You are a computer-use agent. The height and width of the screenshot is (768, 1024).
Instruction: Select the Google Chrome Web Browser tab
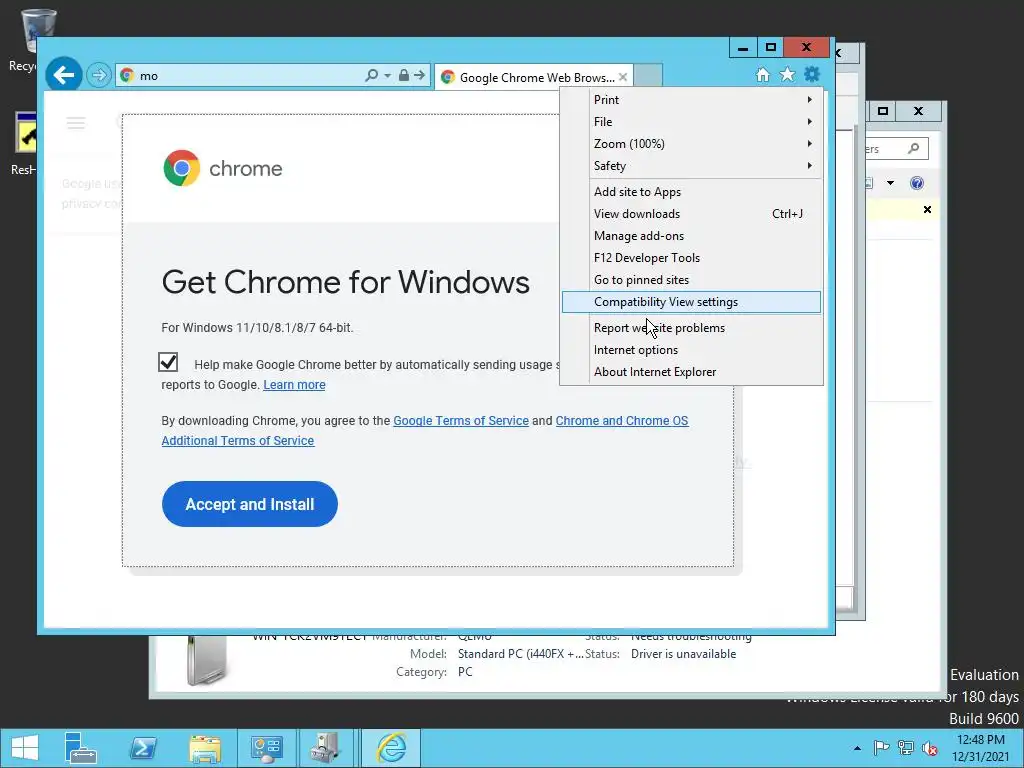pyautogui.click(x=532, y=77)
